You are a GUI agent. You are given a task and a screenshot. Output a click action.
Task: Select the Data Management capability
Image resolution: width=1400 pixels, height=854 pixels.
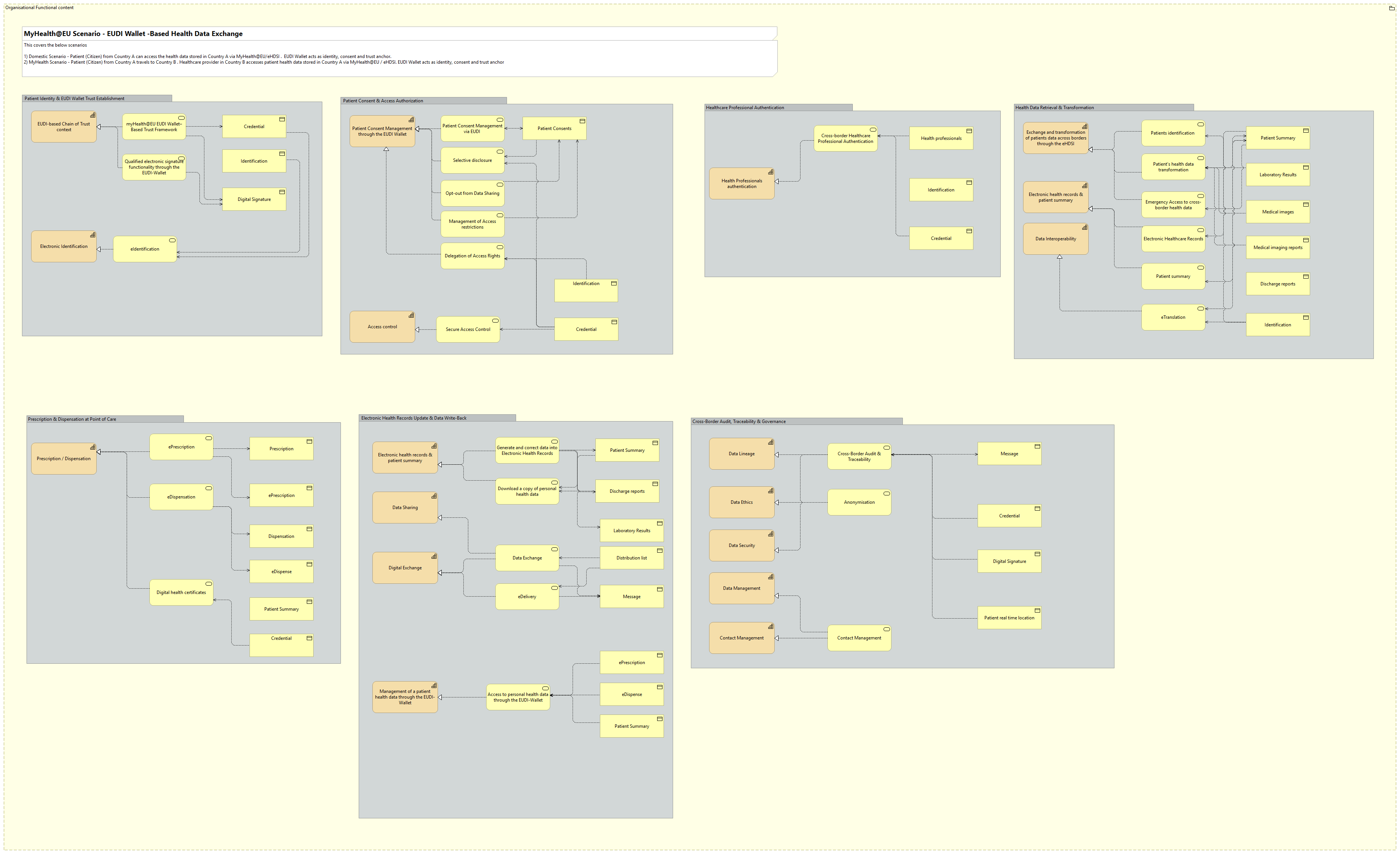[x=741, y=589]
